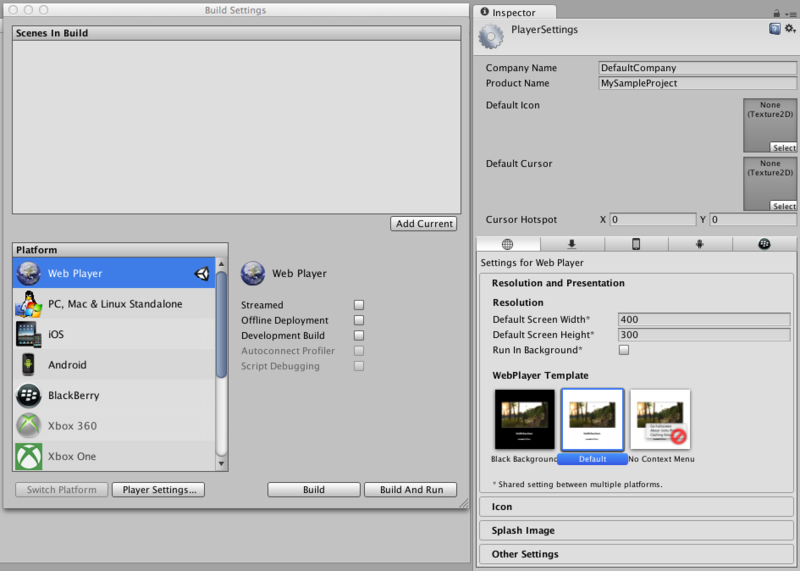Enable the Offline Deployment checkbox

tap(359, 320)
